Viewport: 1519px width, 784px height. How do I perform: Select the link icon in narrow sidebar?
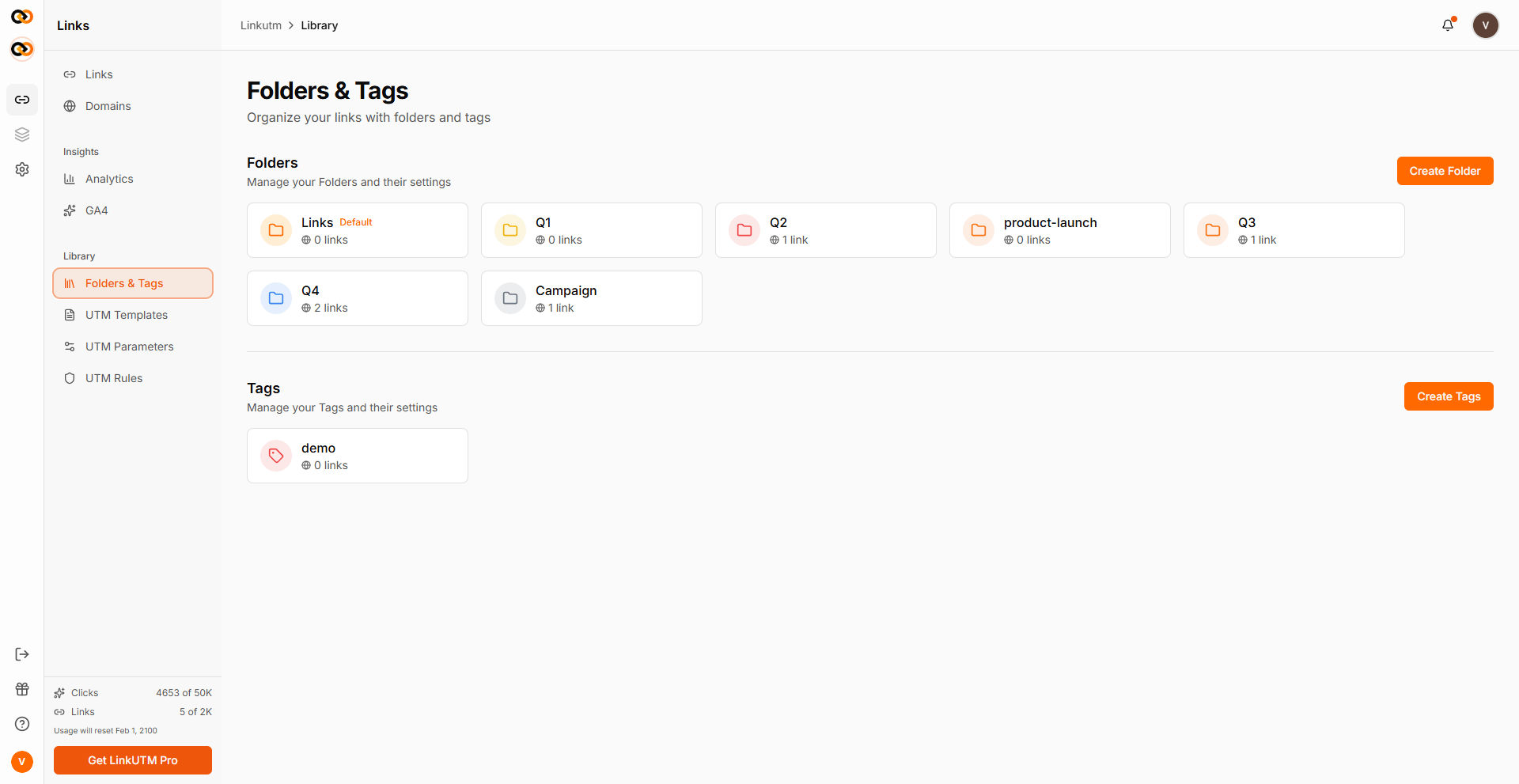point(22,100)
